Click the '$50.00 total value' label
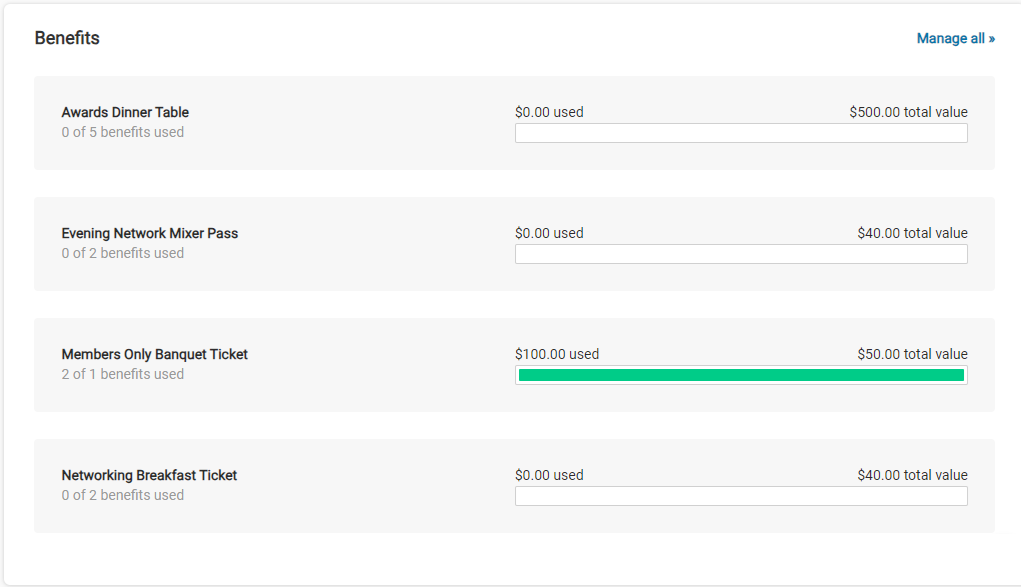The height and width of the screenshot is (587, 1021). pos(912,355)
